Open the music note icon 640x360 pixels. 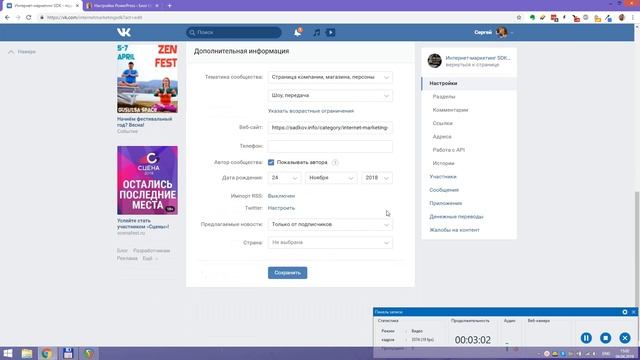316,32
